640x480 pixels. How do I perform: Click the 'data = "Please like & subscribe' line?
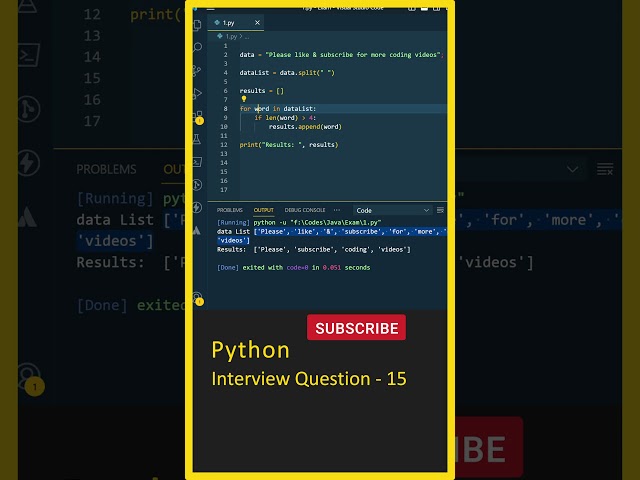point(341,55)
